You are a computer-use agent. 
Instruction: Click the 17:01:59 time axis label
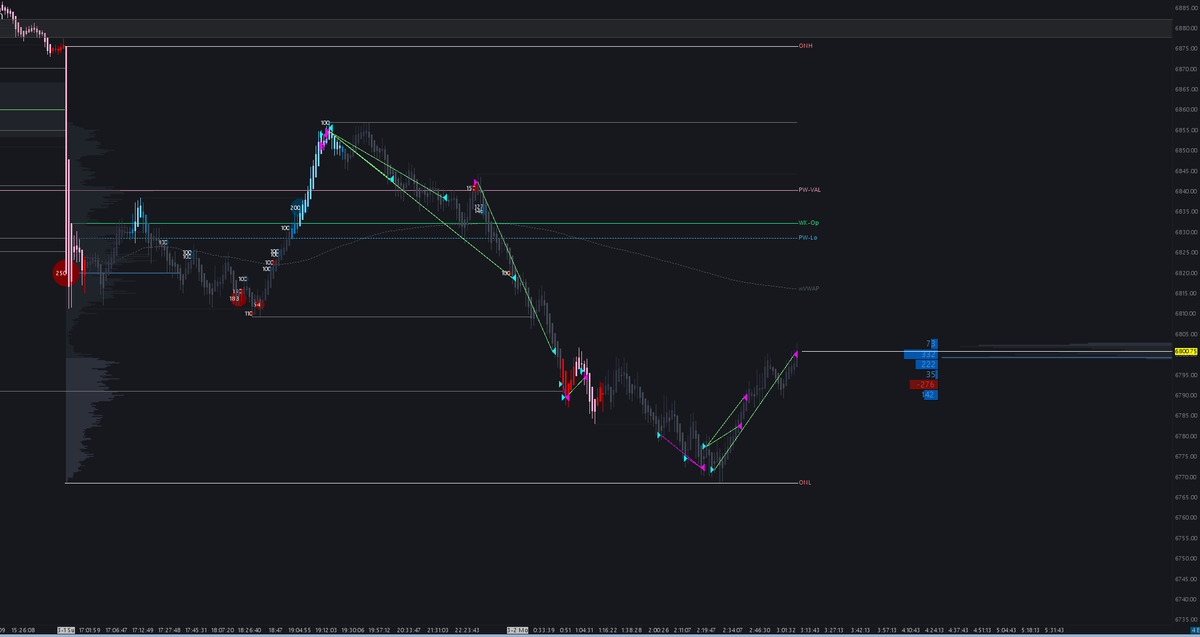click(x=91, y=631)
